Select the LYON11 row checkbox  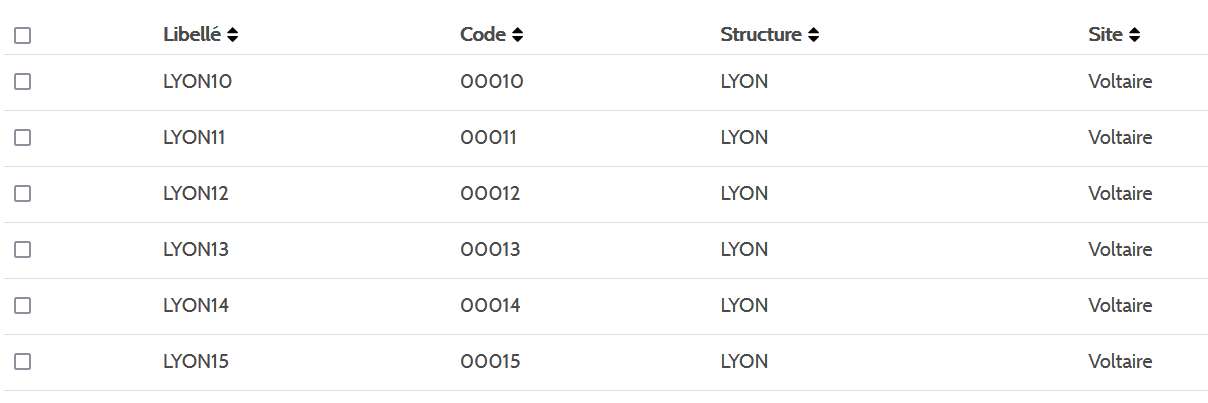click(23, 138)
